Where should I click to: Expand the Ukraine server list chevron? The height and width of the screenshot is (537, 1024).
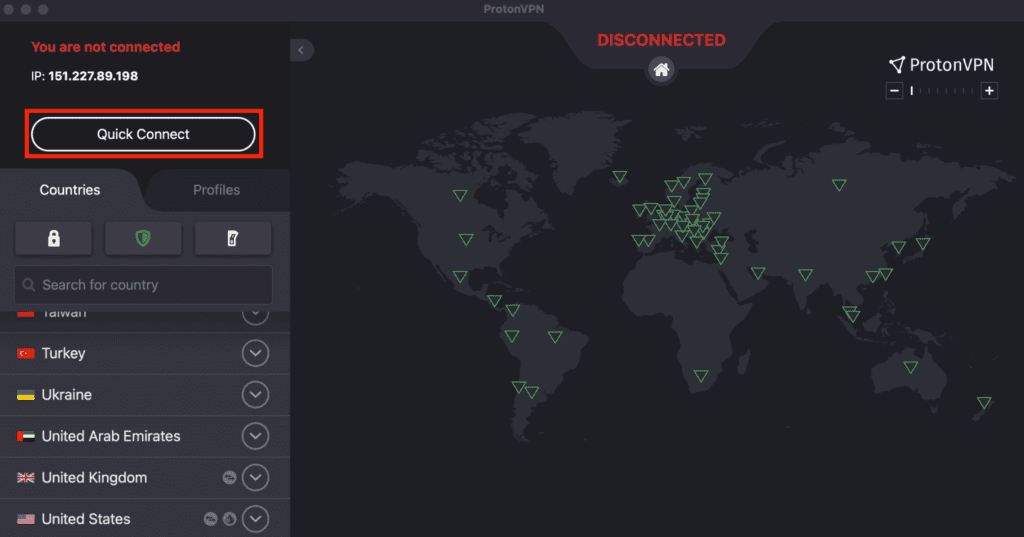tap(255, 395)
